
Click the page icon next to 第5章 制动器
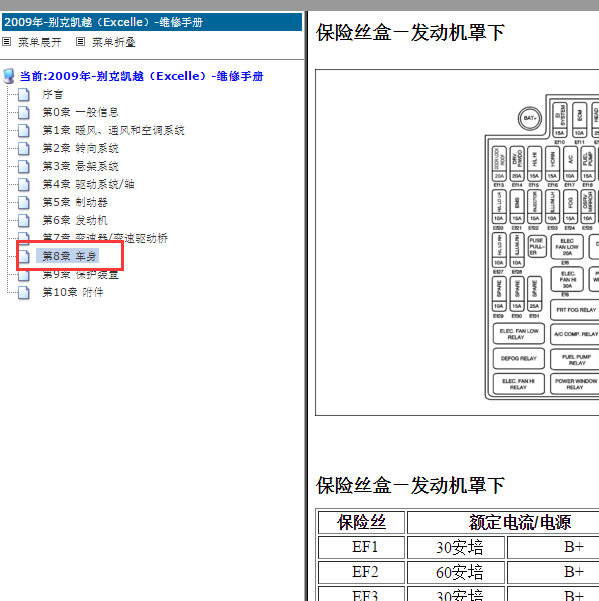24,202
